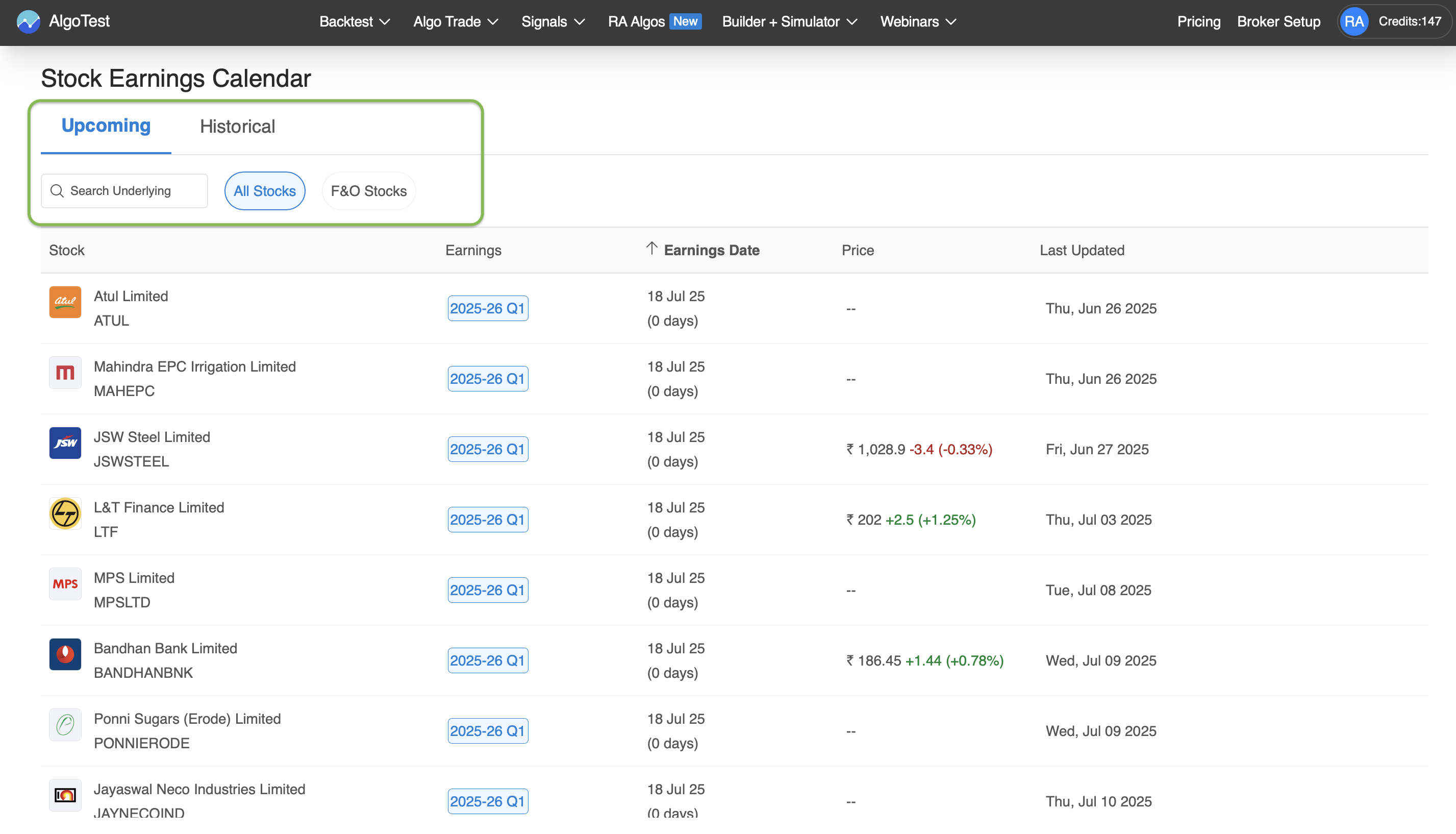Click the JSWSTEEL ticker text

(131, 462)
